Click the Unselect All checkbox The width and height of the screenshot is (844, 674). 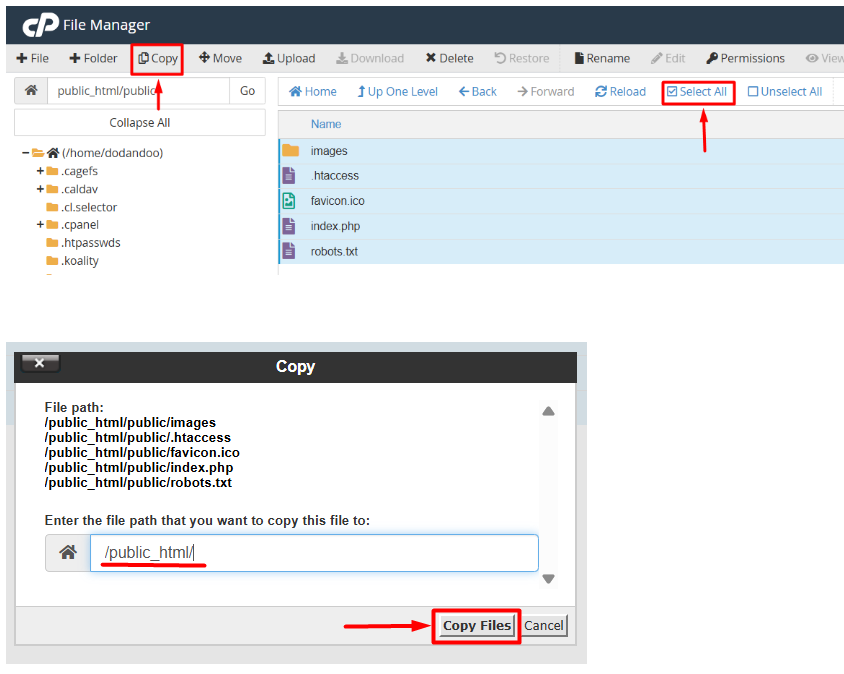tap(753, 92)
